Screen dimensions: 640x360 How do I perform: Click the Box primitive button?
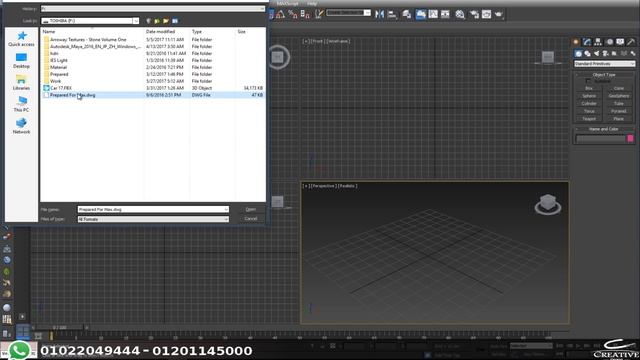[x=589, y=88]
